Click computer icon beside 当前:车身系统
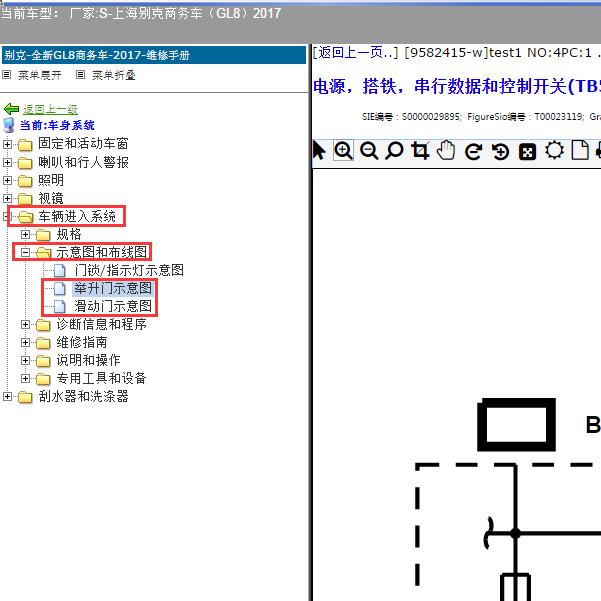 [9, 125]
